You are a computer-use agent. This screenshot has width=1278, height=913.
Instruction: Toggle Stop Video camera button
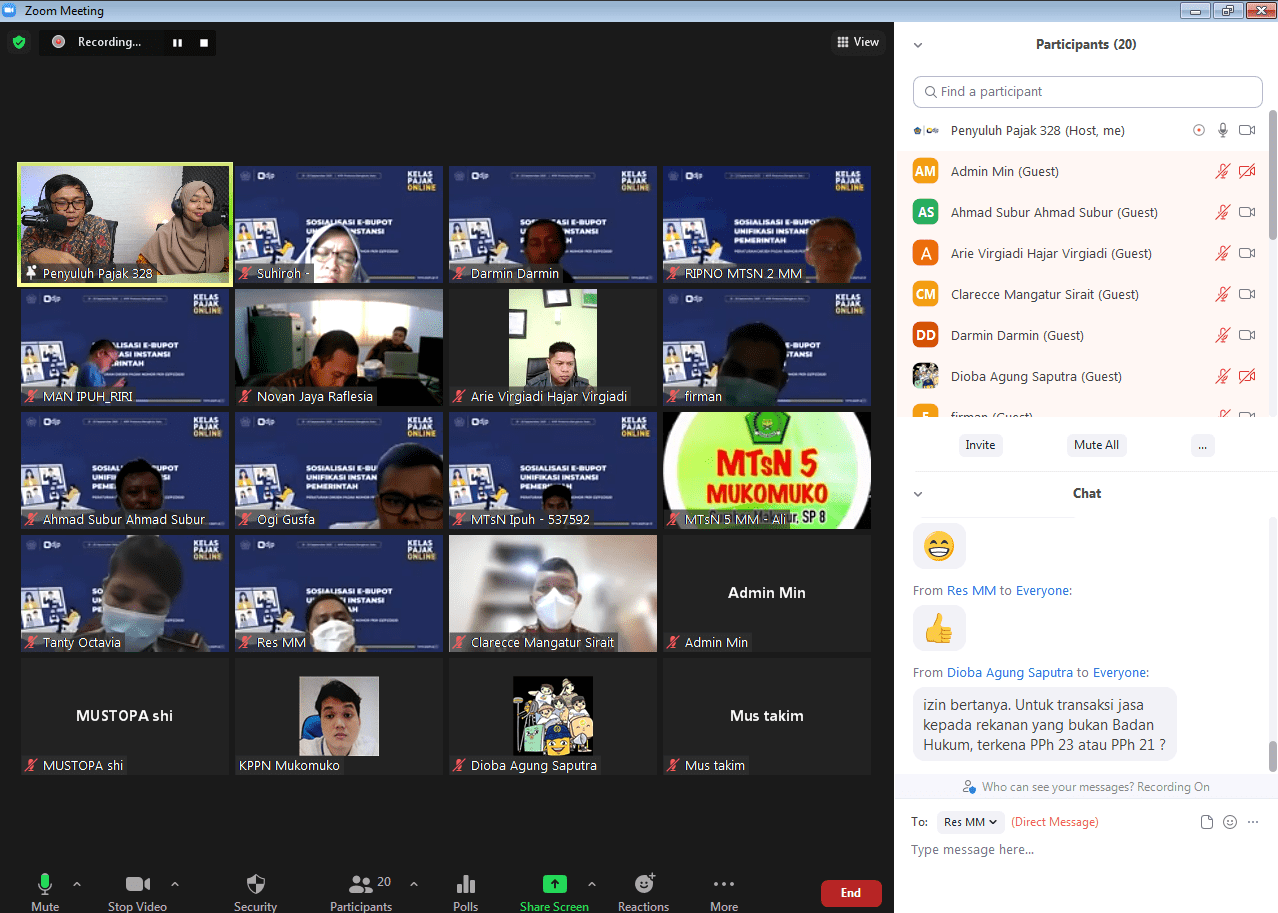tap(137, 884)
